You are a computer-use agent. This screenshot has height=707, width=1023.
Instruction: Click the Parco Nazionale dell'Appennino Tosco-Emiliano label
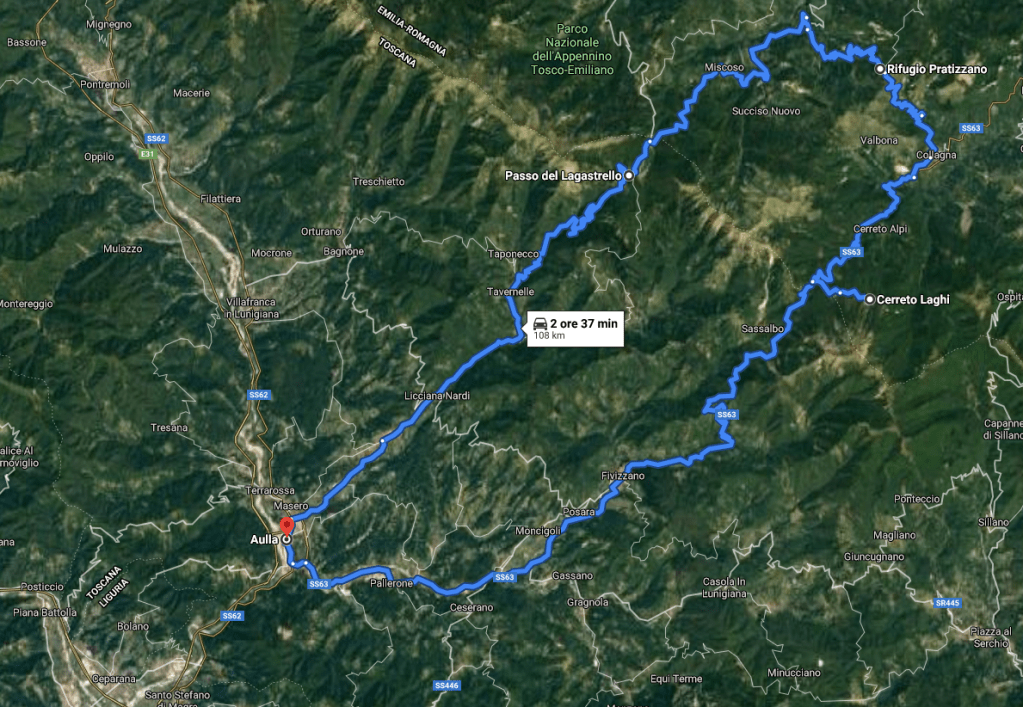pyautogui.click(x=572, y=50)
